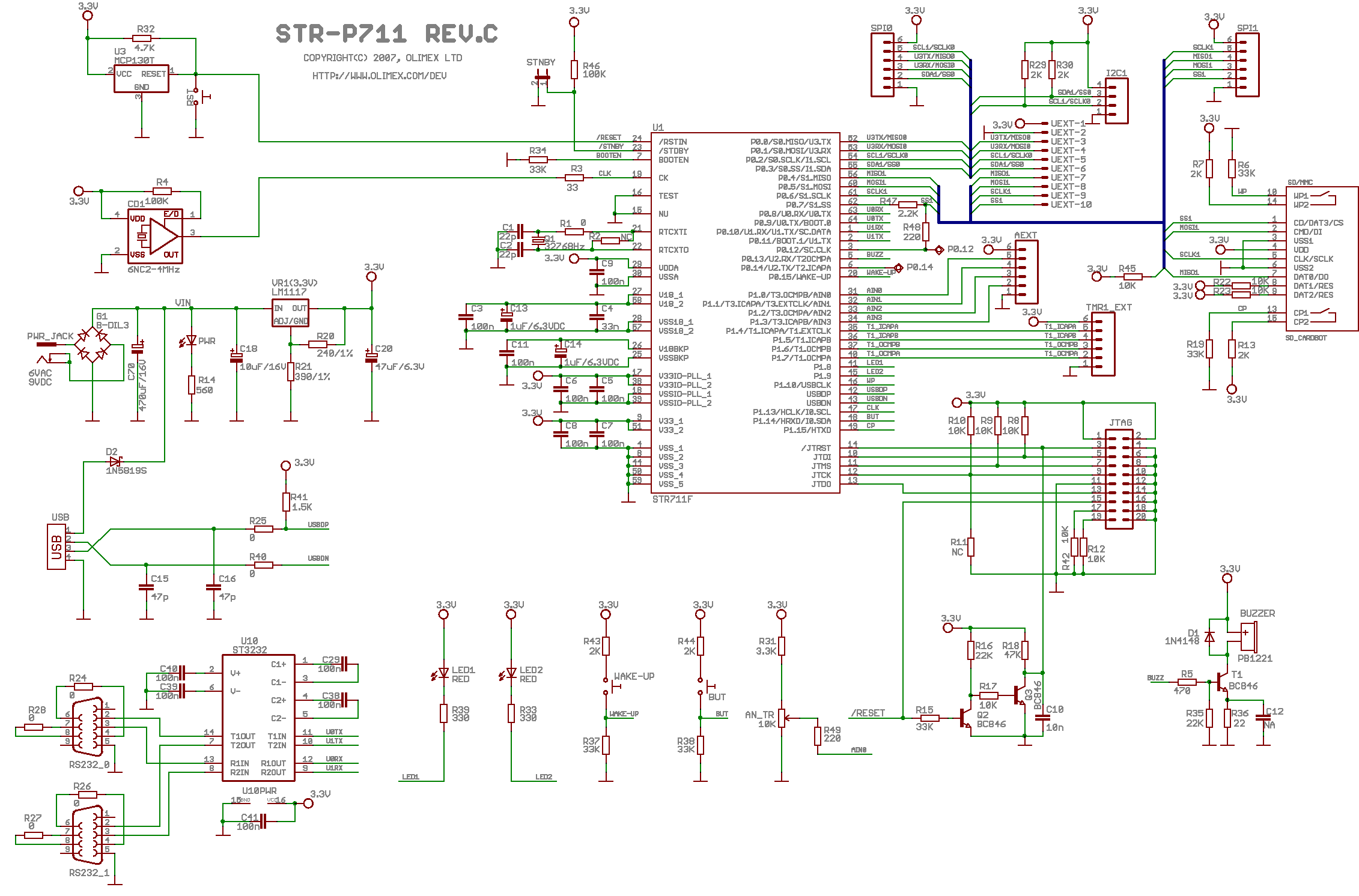The height and width of the screenshot is (896, 1359).
Task: Click the USB connector symbol
Action: 56,546
